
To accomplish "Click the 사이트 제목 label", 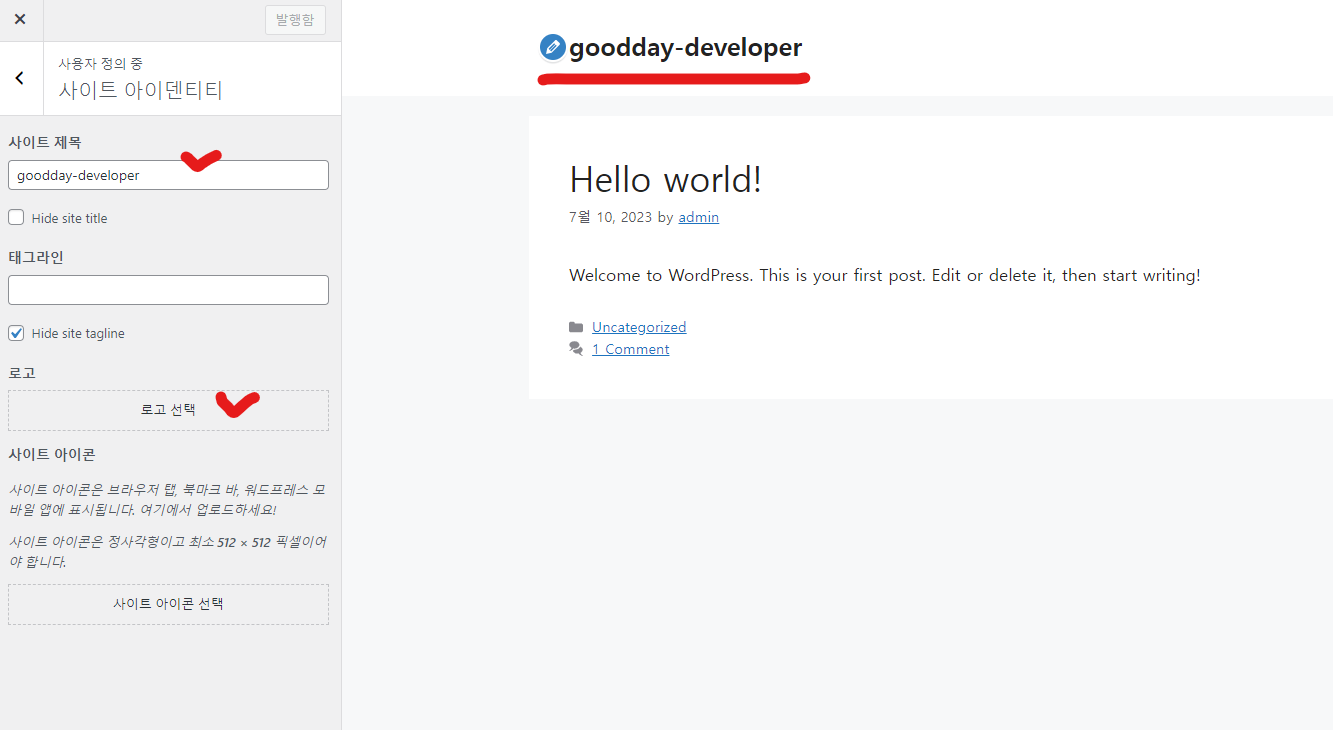I will [x=45, y=143].
